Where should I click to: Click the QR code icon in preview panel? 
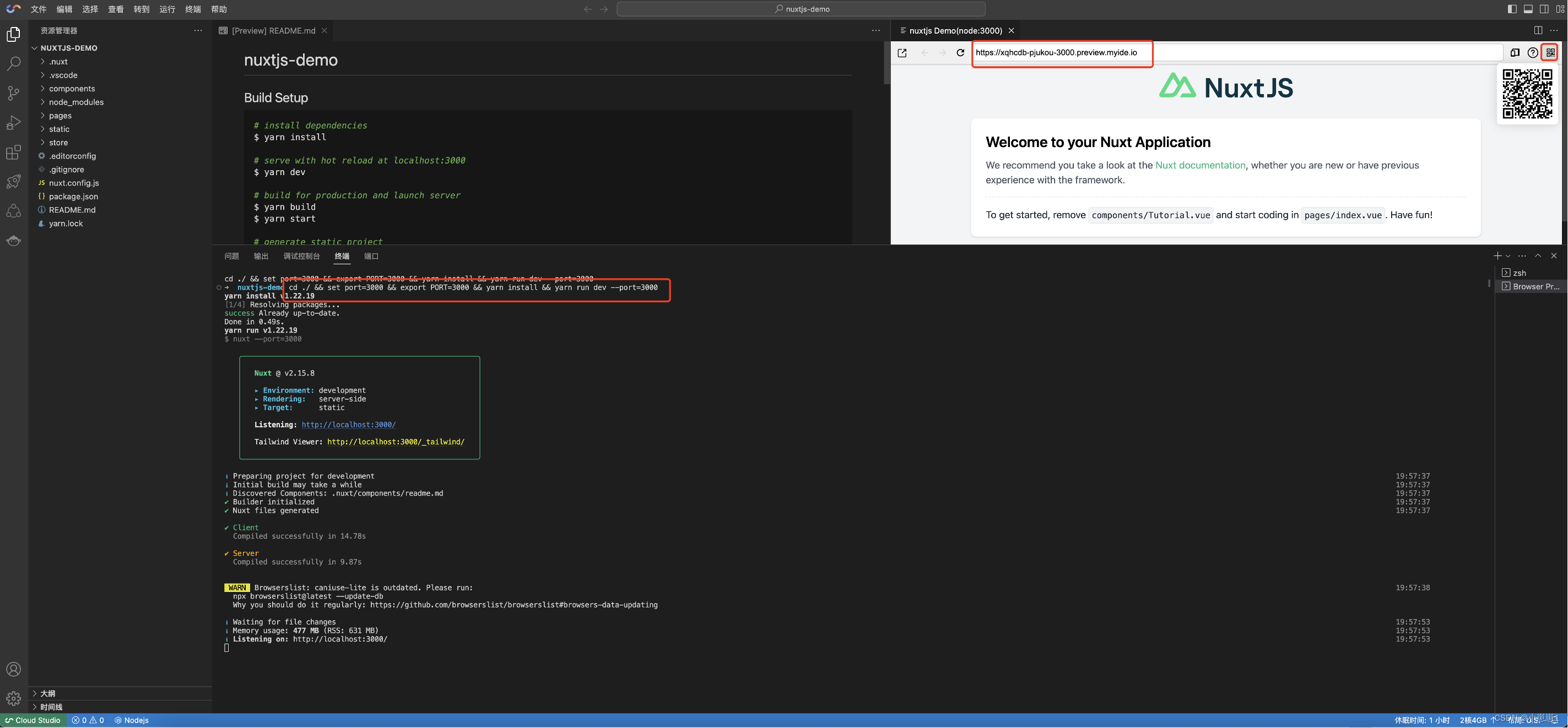tap(1551, 52)
